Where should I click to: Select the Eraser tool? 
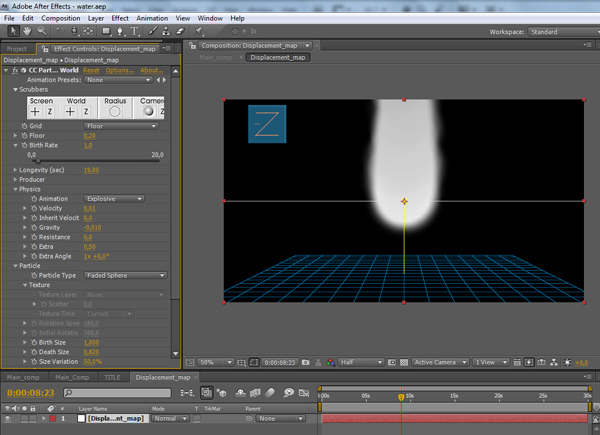click(x=180, y=31)
